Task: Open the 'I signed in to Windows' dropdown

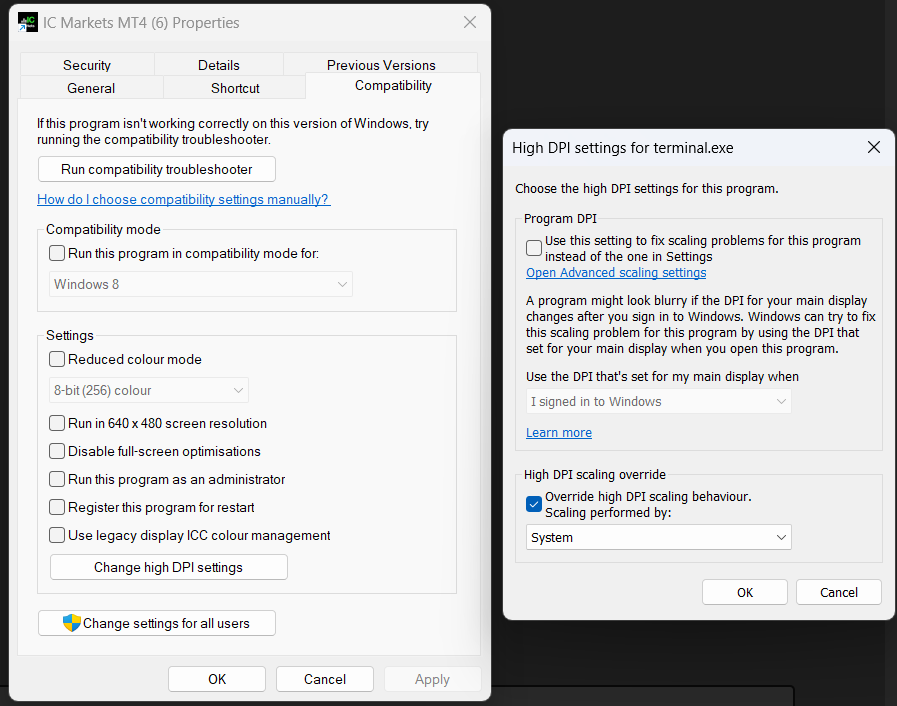Action: 658,402
